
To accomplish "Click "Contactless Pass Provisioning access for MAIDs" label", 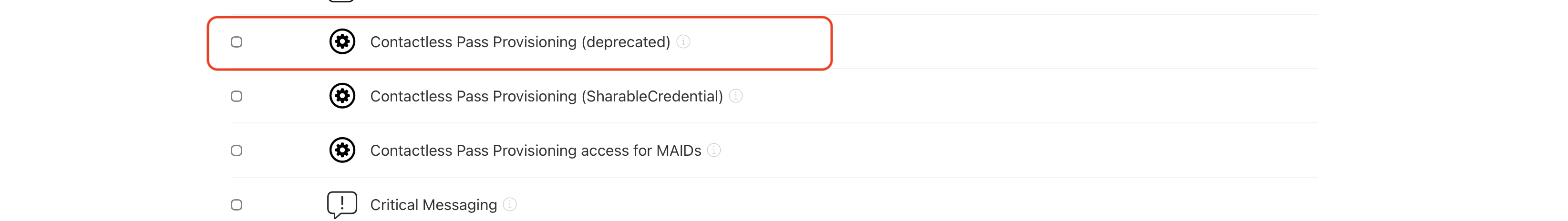I will tap(535, 151).
